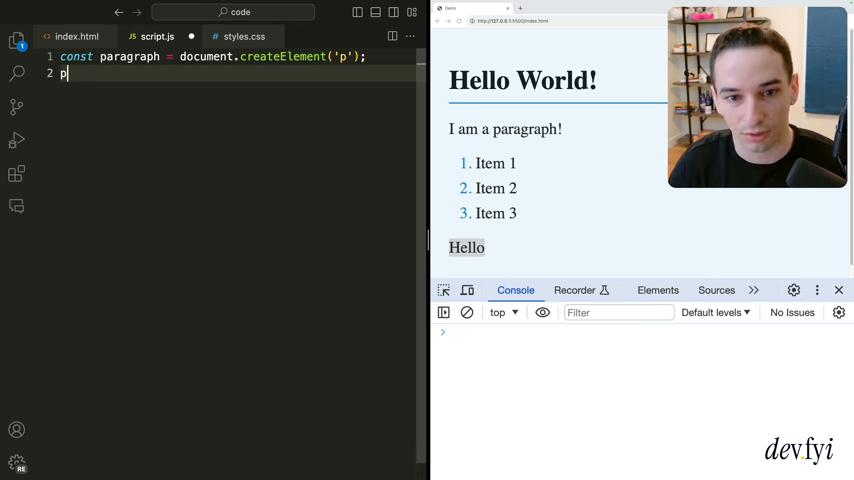Viewport: 854px width, 480px height.
Task: Click the webcam video overlay
Action: coord(757,98)
